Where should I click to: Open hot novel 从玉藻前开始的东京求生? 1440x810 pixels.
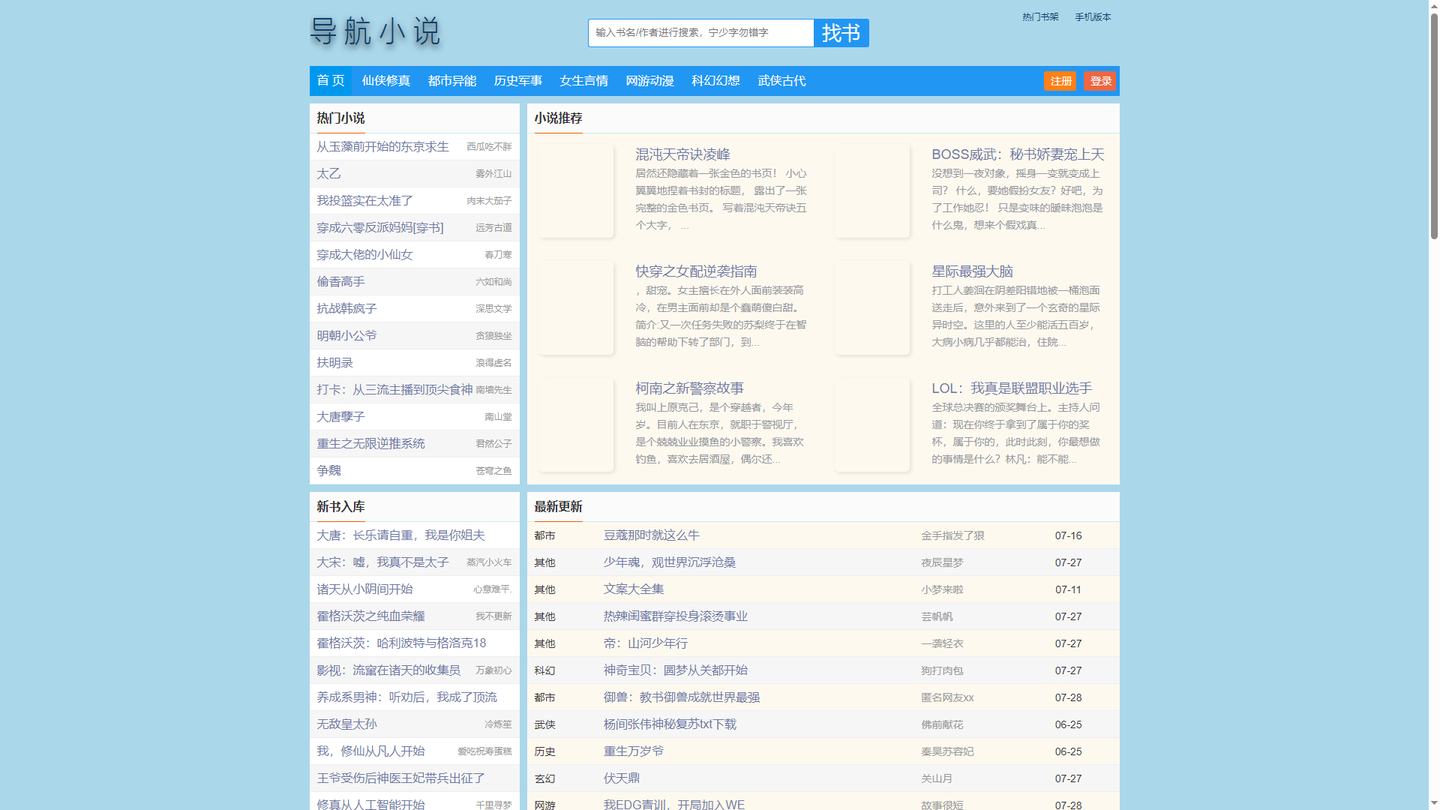click(x=383, y=147)
